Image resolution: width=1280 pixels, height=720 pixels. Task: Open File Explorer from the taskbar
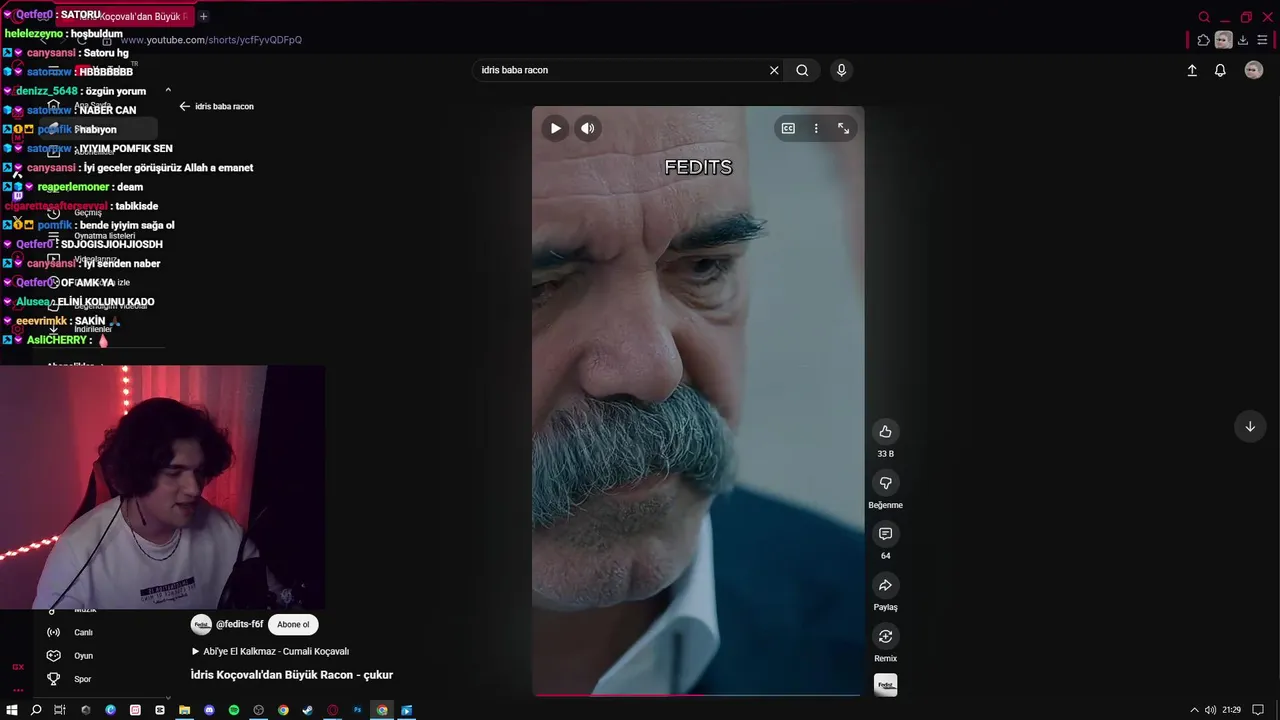184,710
